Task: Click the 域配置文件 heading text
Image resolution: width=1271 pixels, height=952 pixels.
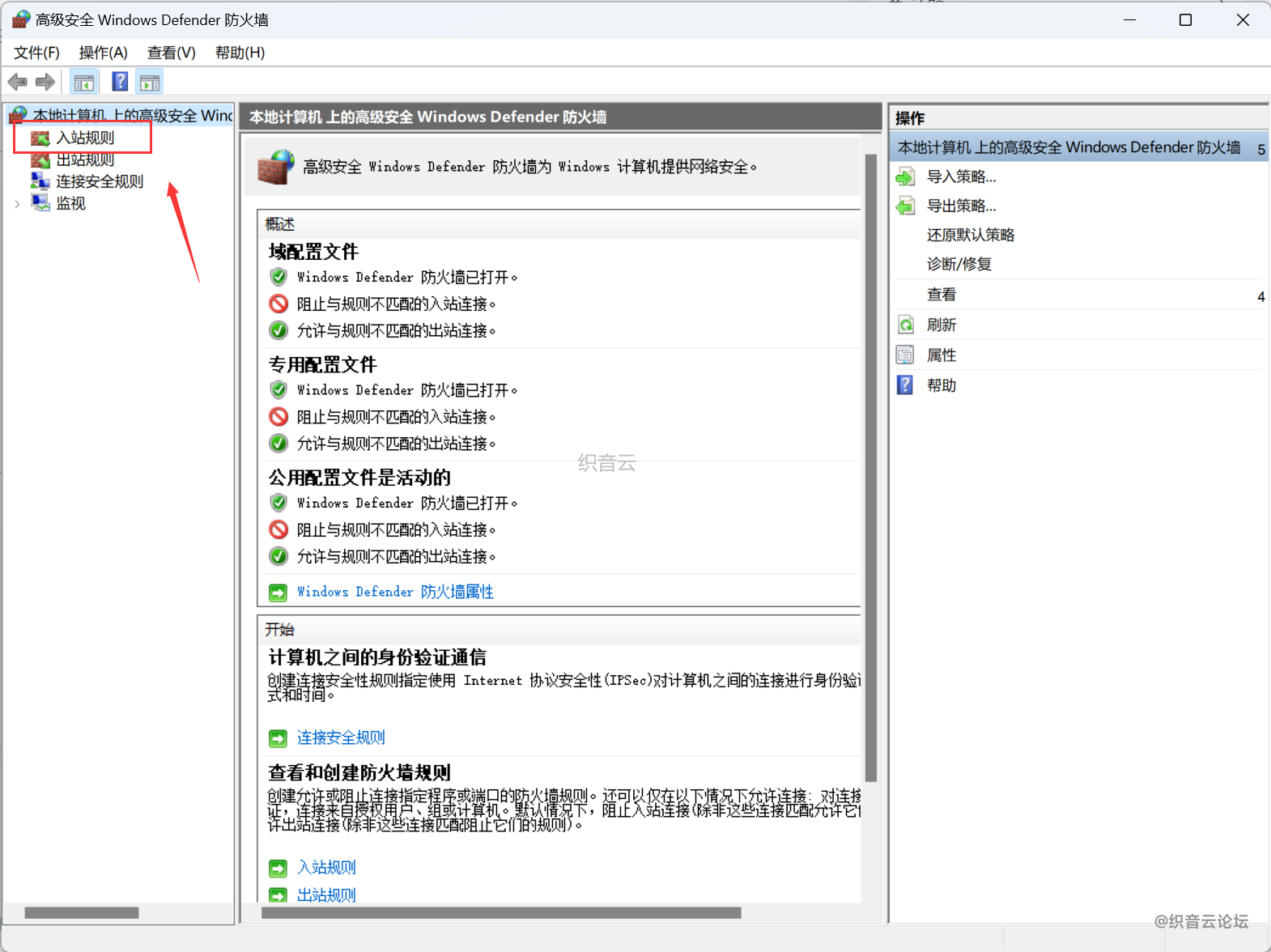Action: tap(313, 252)
